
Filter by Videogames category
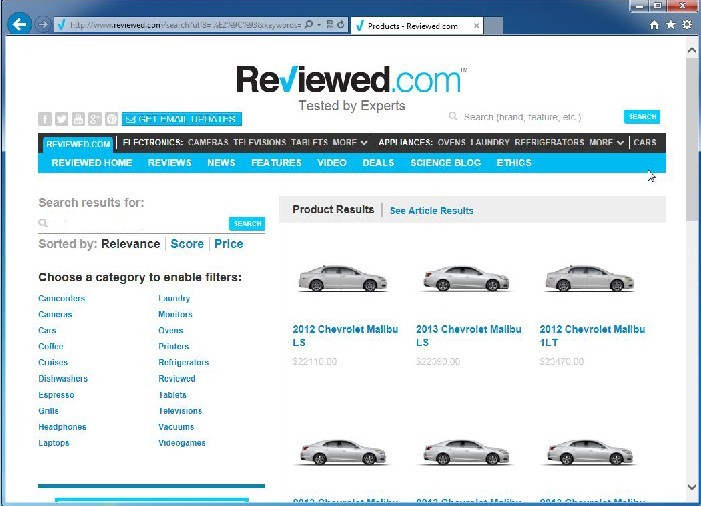(x=182, y=443)
